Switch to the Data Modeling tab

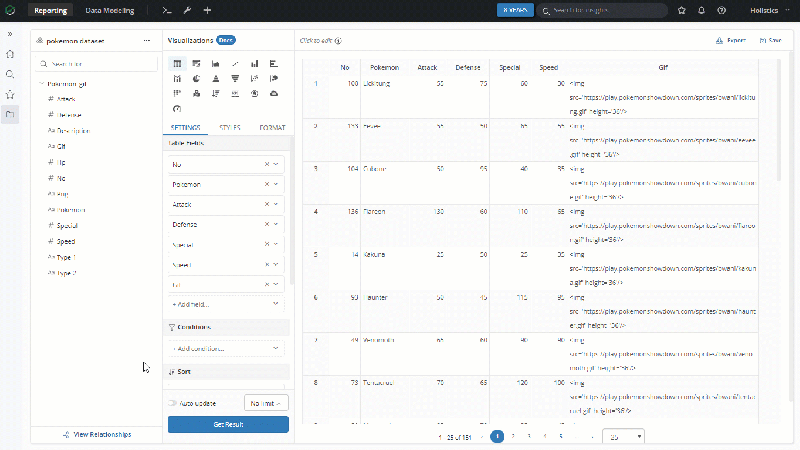(x=110, y=10)
